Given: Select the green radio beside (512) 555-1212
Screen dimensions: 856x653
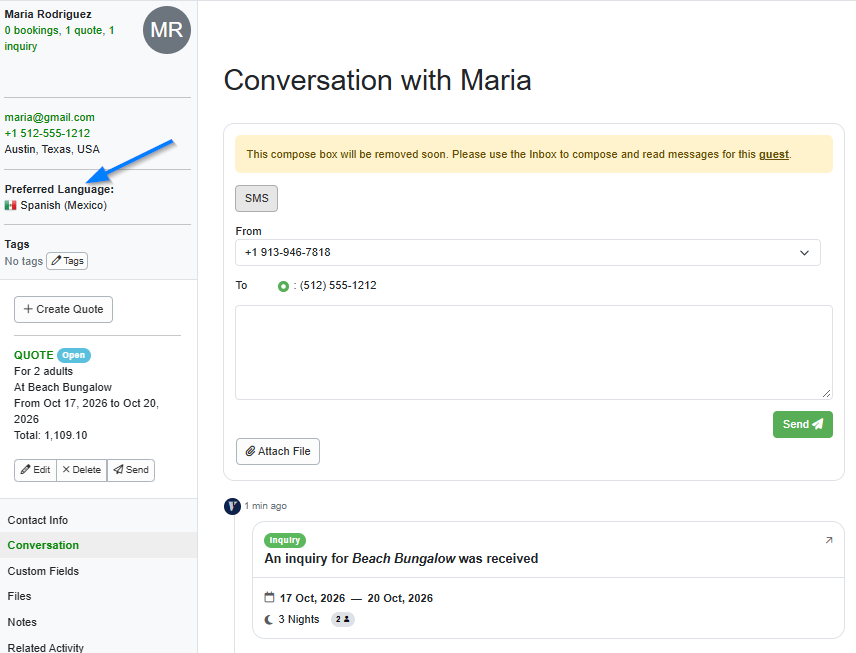Looking at the screenshot, I should pyautogui.click(x=283, y=286).
